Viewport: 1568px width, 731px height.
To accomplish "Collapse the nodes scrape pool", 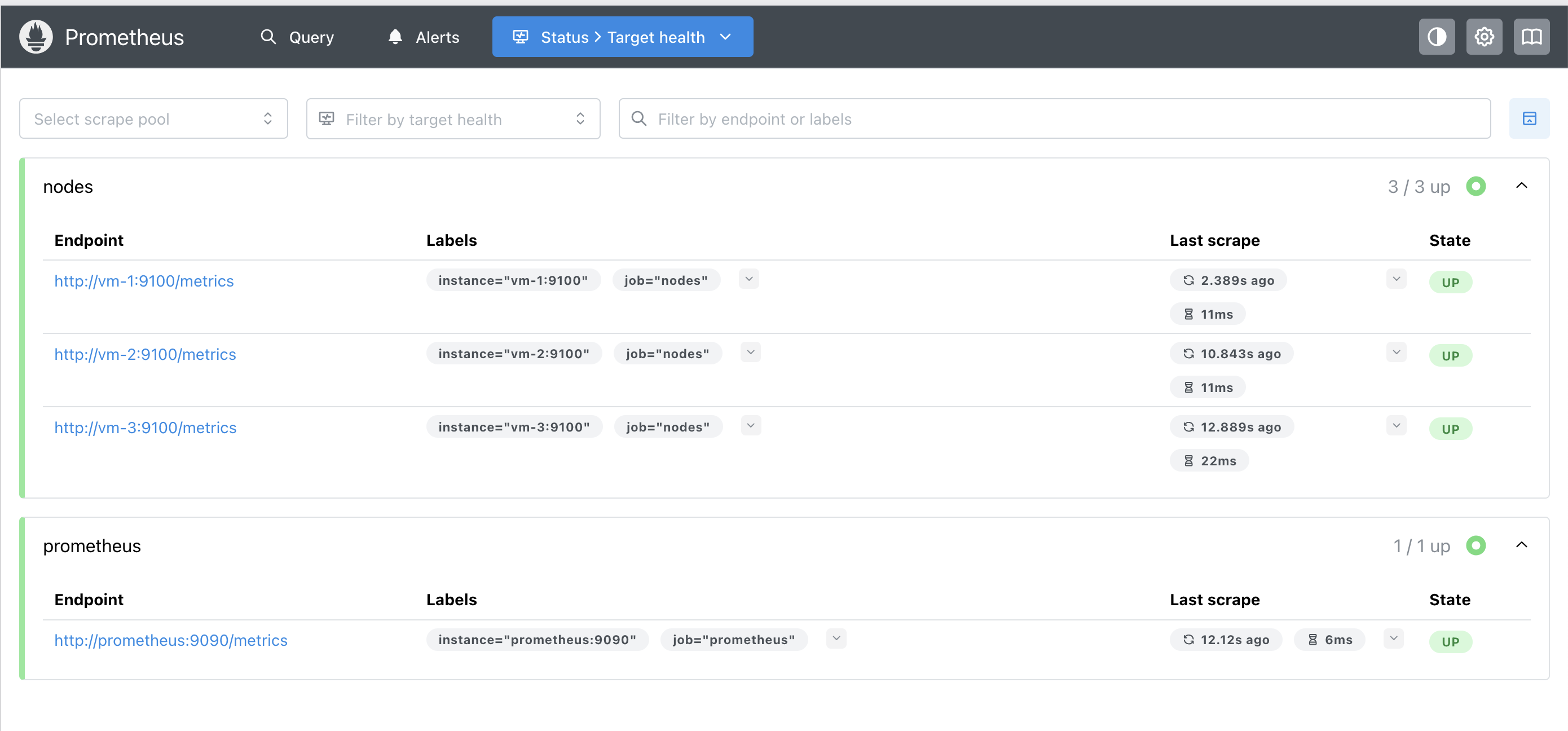I will pos(1521,186).
